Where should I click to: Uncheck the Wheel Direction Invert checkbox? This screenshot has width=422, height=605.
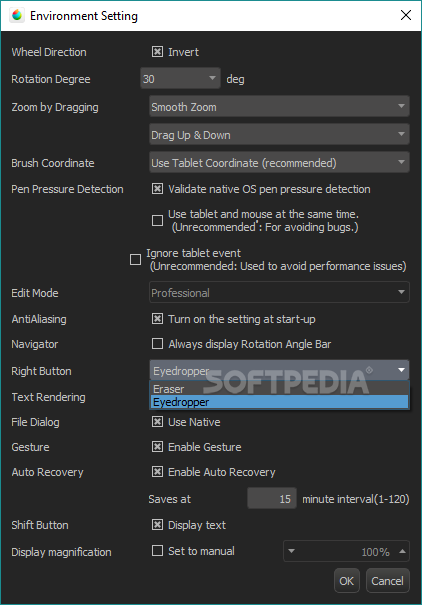(157, 52)
